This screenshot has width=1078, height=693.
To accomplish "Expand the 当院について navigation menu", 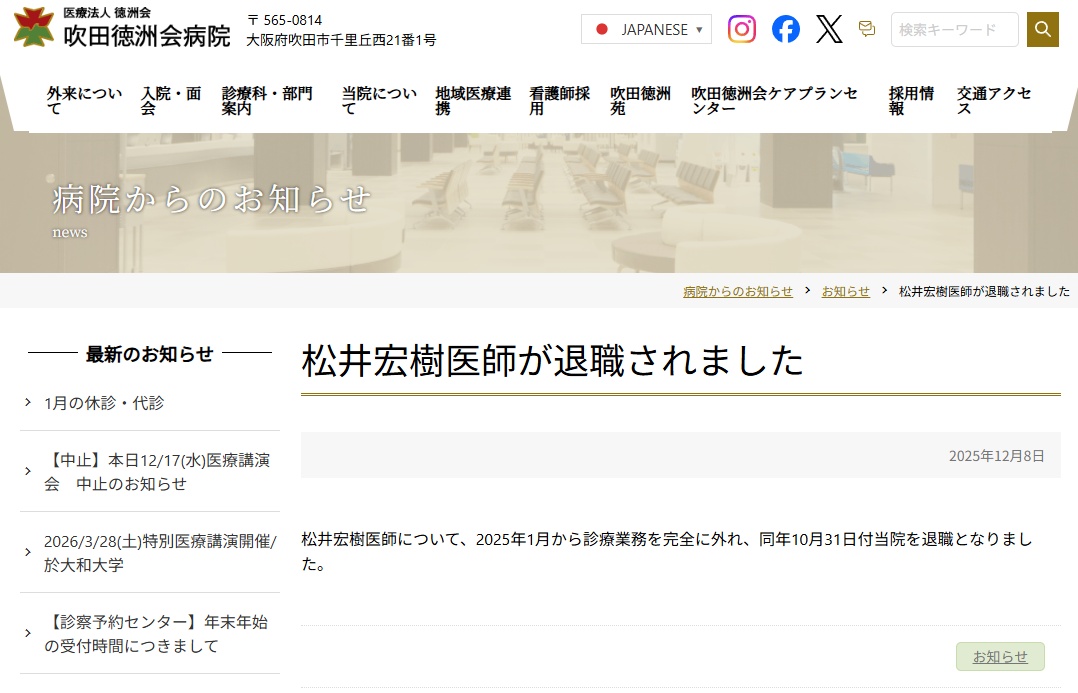I will point(379,101).
